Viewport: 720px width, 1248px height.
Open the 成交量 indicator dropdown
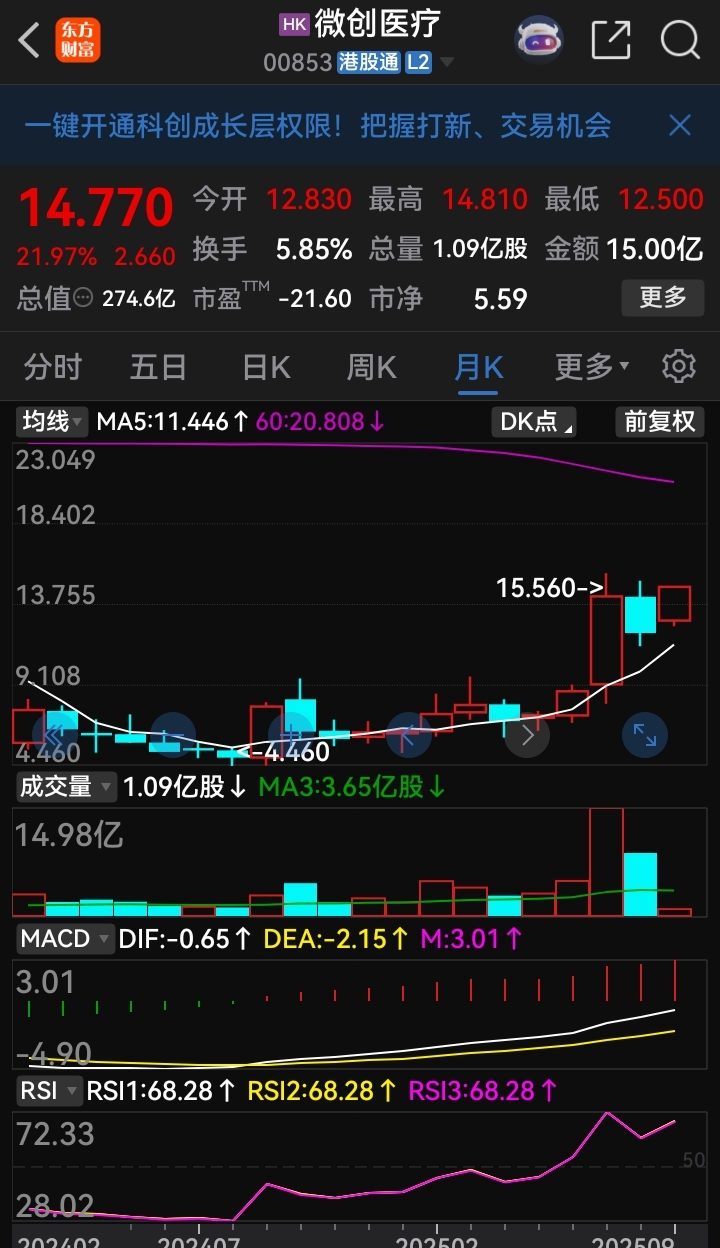67,787
